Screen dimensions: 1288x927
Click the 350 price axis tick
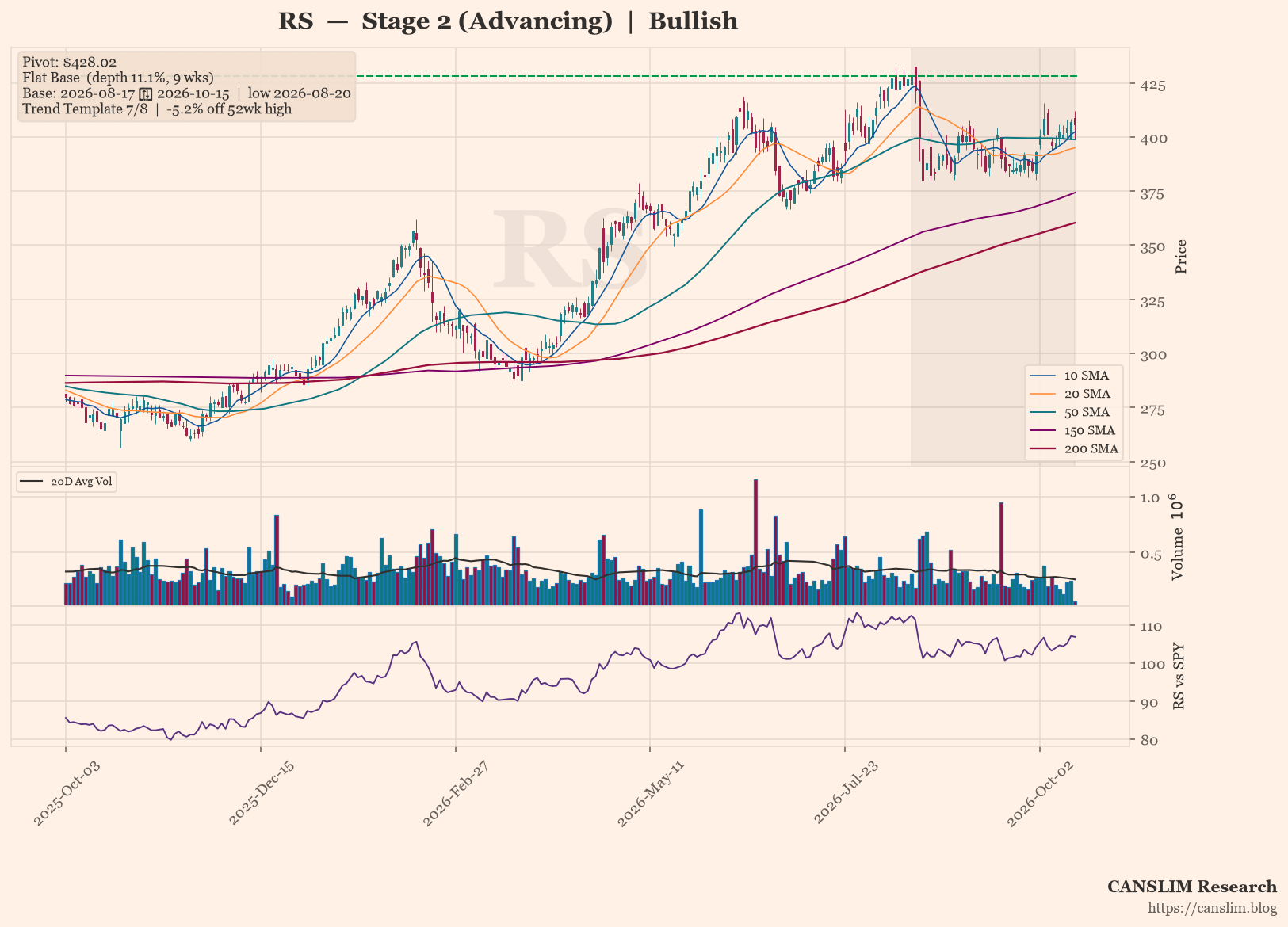pos(1152,247)
